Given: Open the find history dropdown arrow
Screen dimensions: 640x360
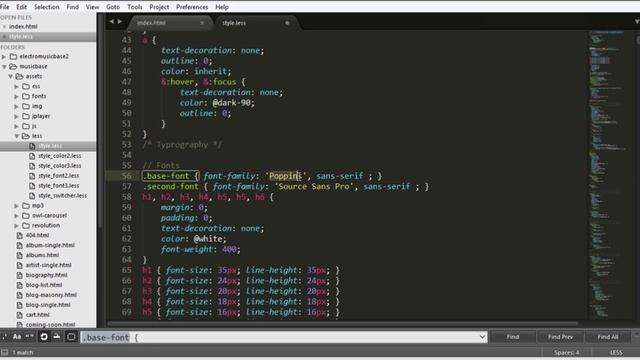Looking at the screenshot, I should [x=482, y=337].
